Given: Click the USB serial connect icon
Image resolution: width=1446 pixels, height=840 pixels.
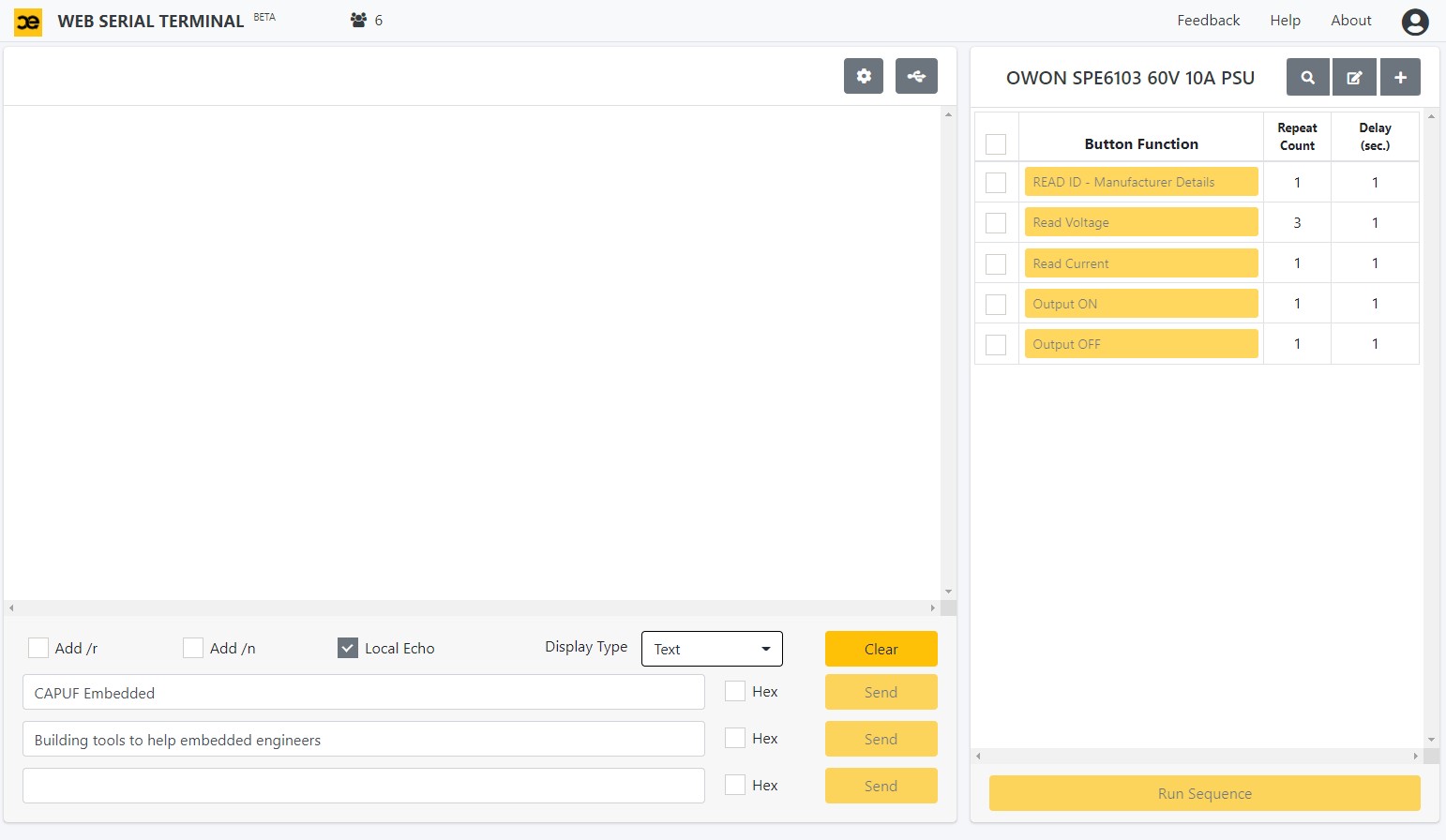Looking at the screenshot, I should 916,76.
